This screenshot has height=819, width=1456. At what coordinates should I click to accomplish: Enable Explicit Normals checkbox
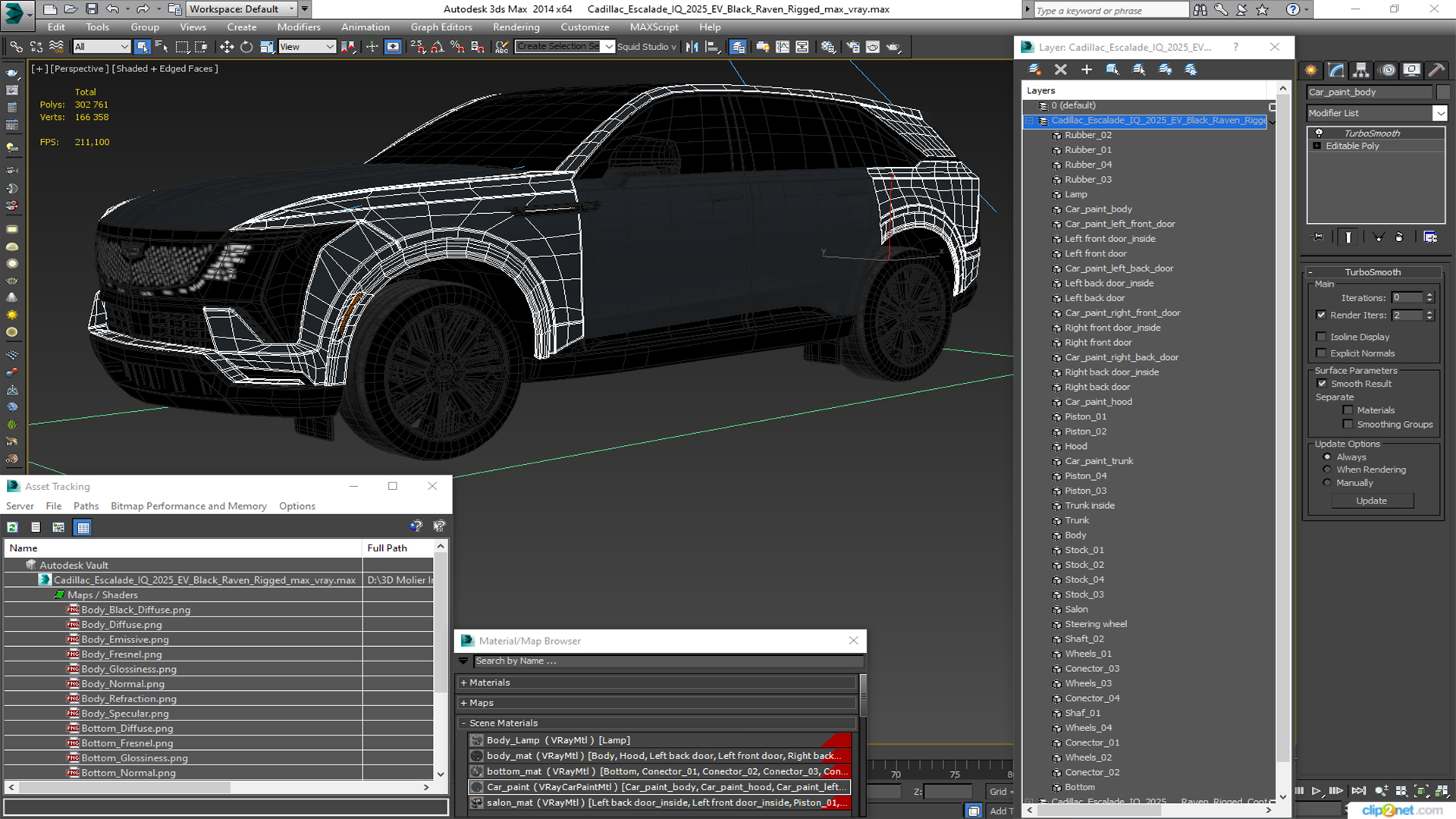point(1321,353)
